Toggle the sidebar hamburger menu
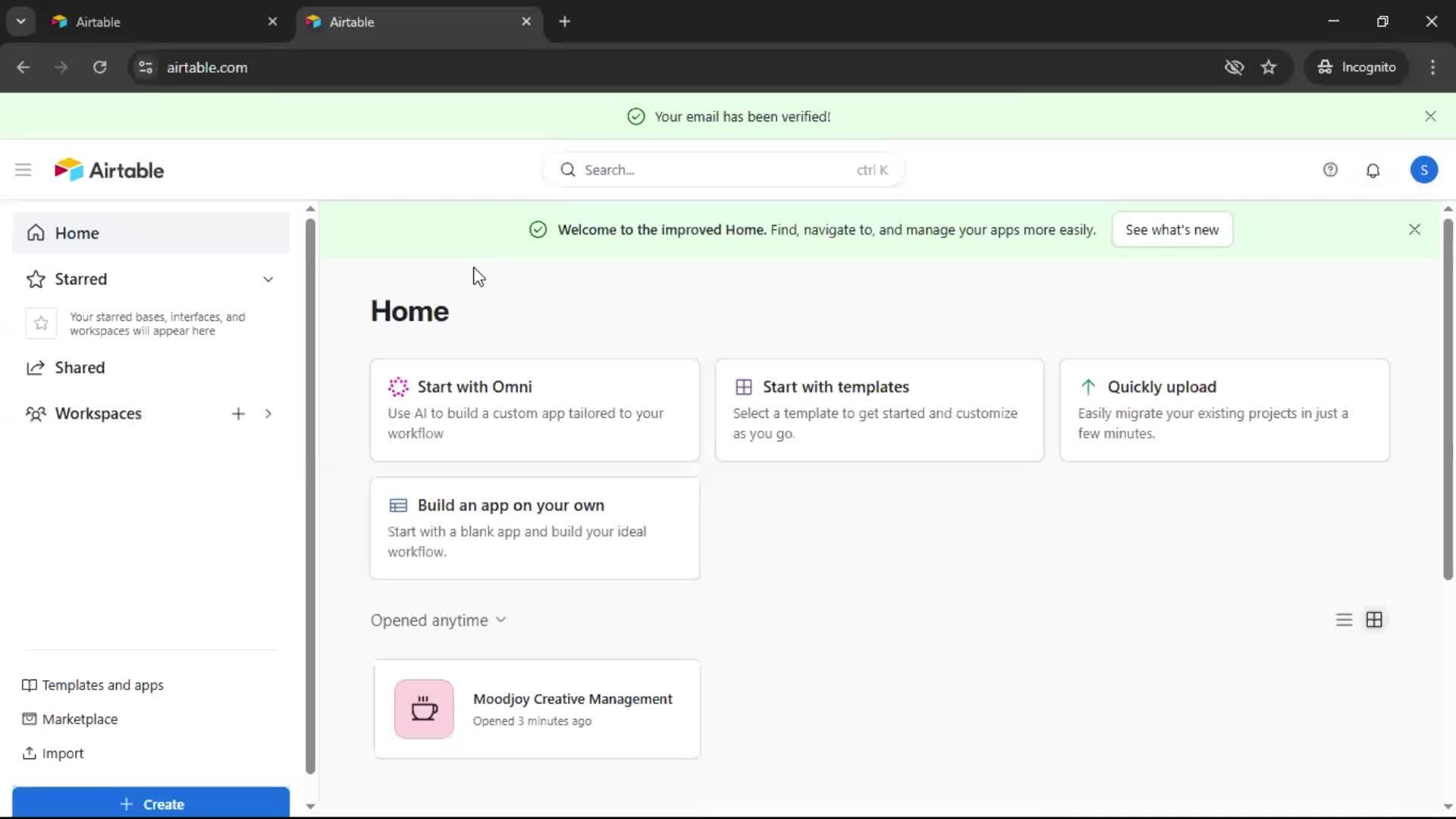Image resolution: width=1456 pixels, height=819 pixels. [23, 170]
